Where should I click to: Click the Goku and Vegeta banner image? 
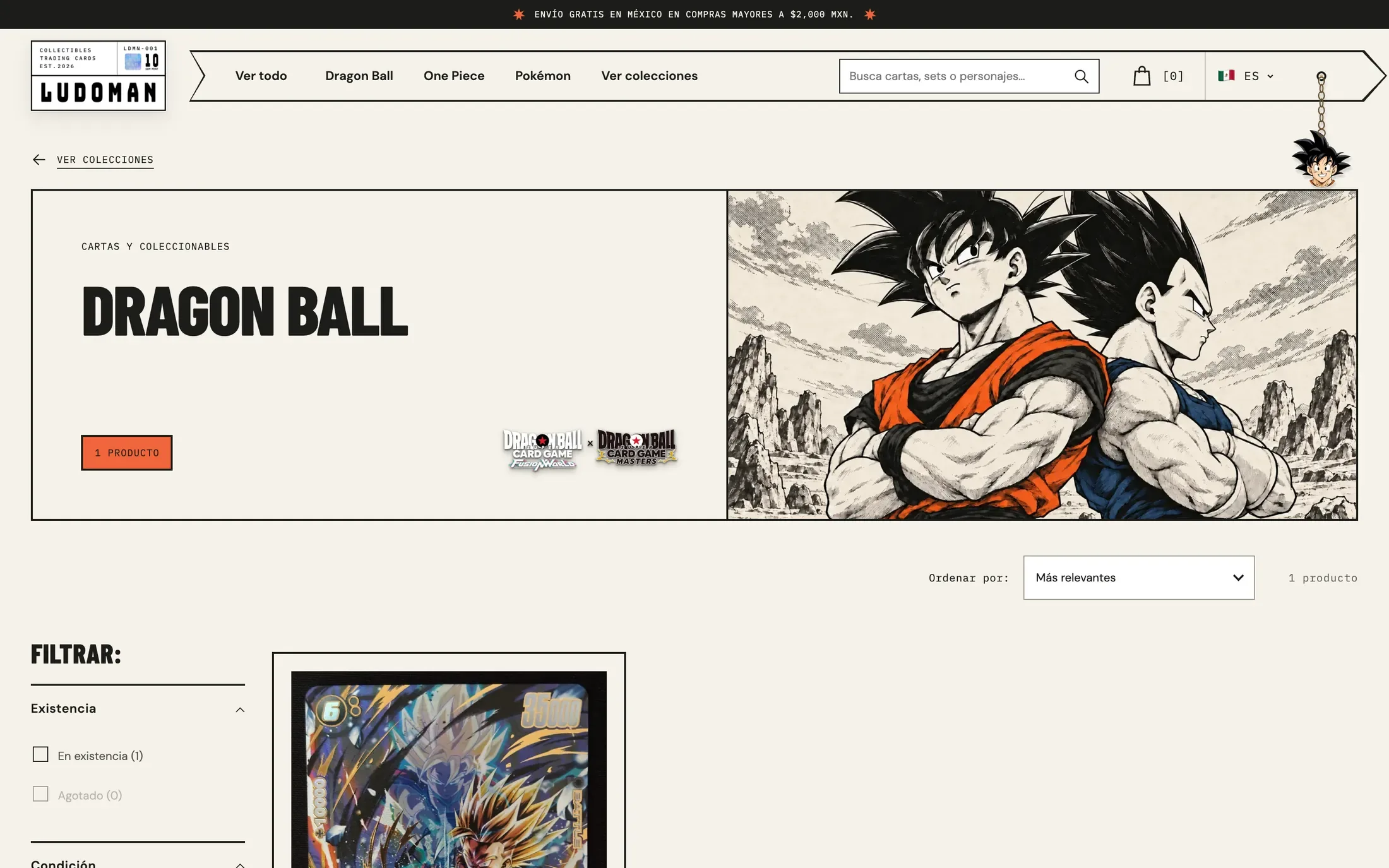(1042, 355)
